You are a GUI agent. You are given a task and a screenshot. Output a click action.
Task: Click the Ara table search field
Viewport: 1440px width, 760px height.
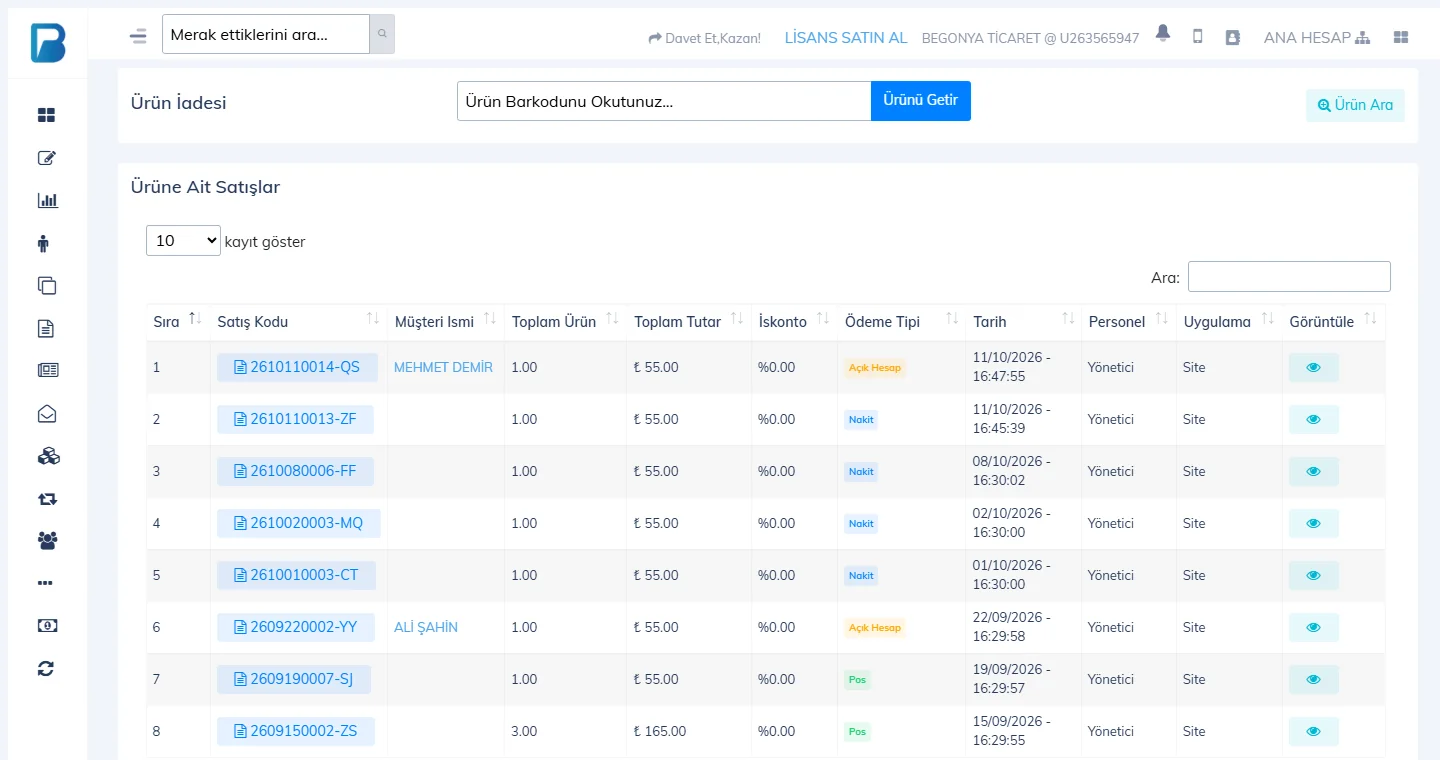coord(1289,276)
